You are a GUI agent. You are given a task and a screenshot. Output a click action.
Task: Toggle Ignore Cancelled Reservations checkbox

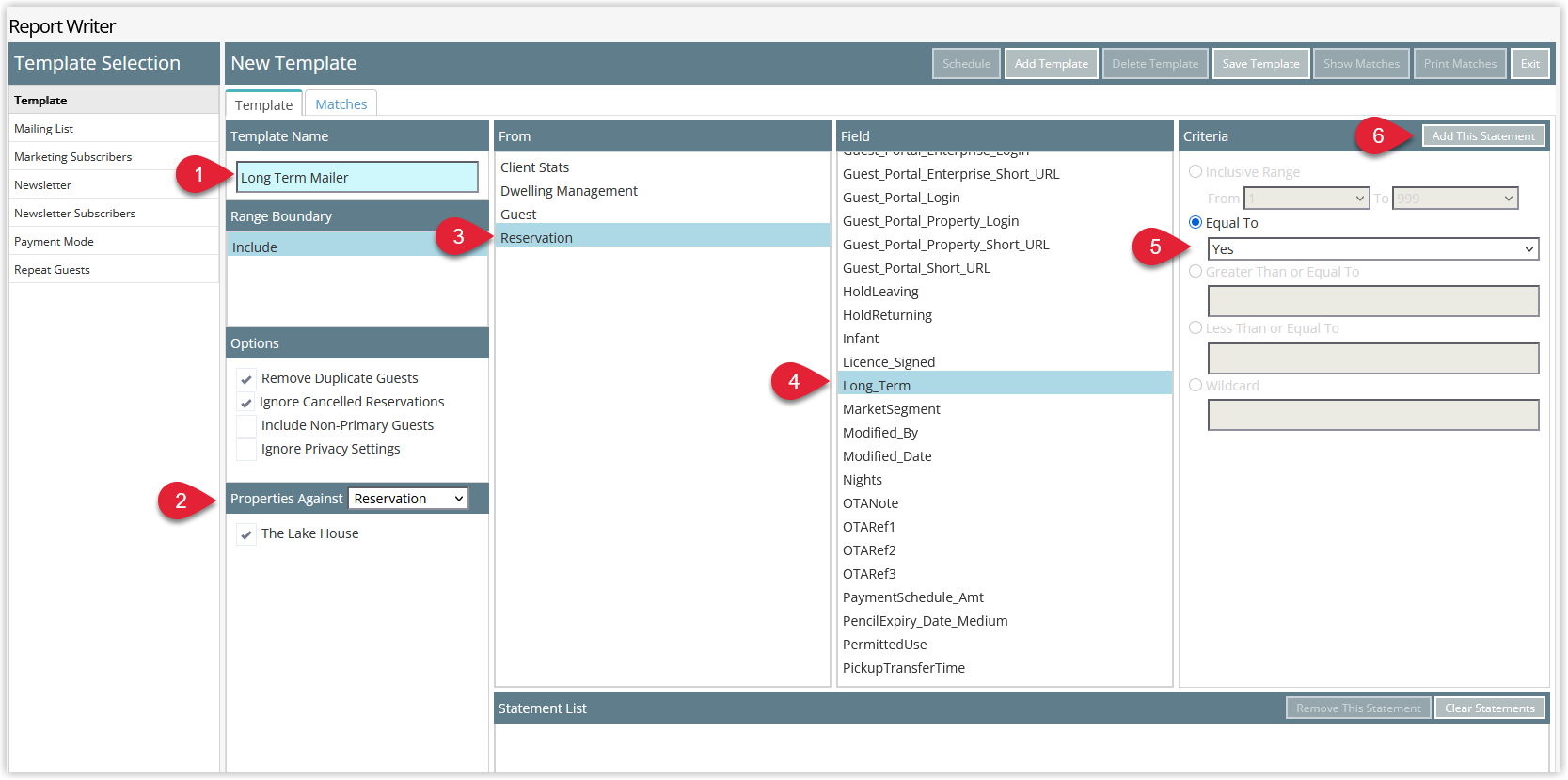pyautogui.click(x=246, y=403)
